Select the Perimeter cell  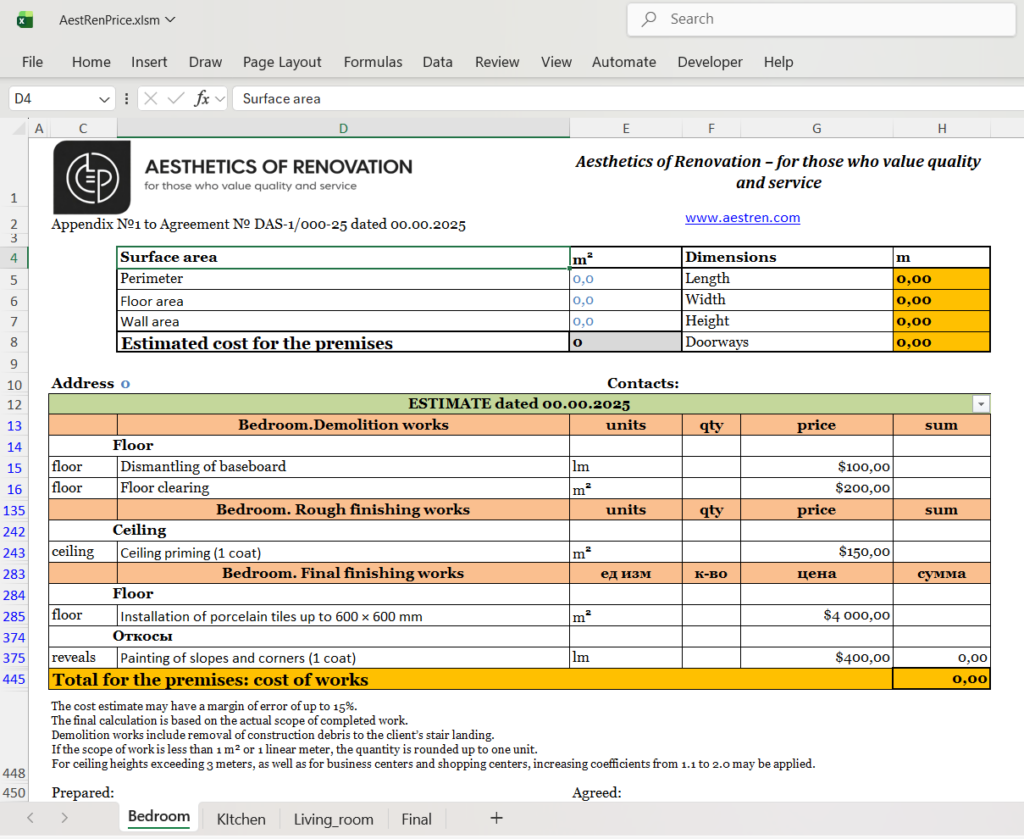tap(344, 279)
